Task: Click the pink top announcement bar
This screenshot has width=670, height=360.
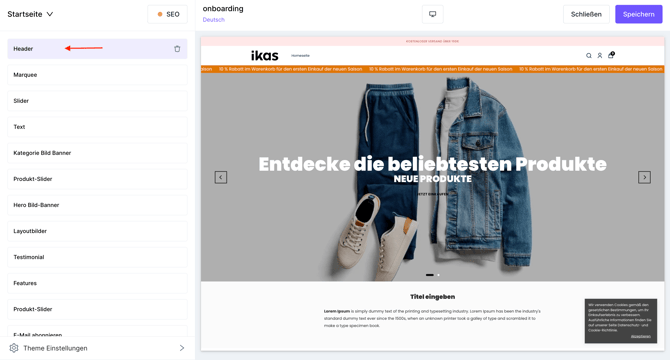Action: [x=432, y=41]
